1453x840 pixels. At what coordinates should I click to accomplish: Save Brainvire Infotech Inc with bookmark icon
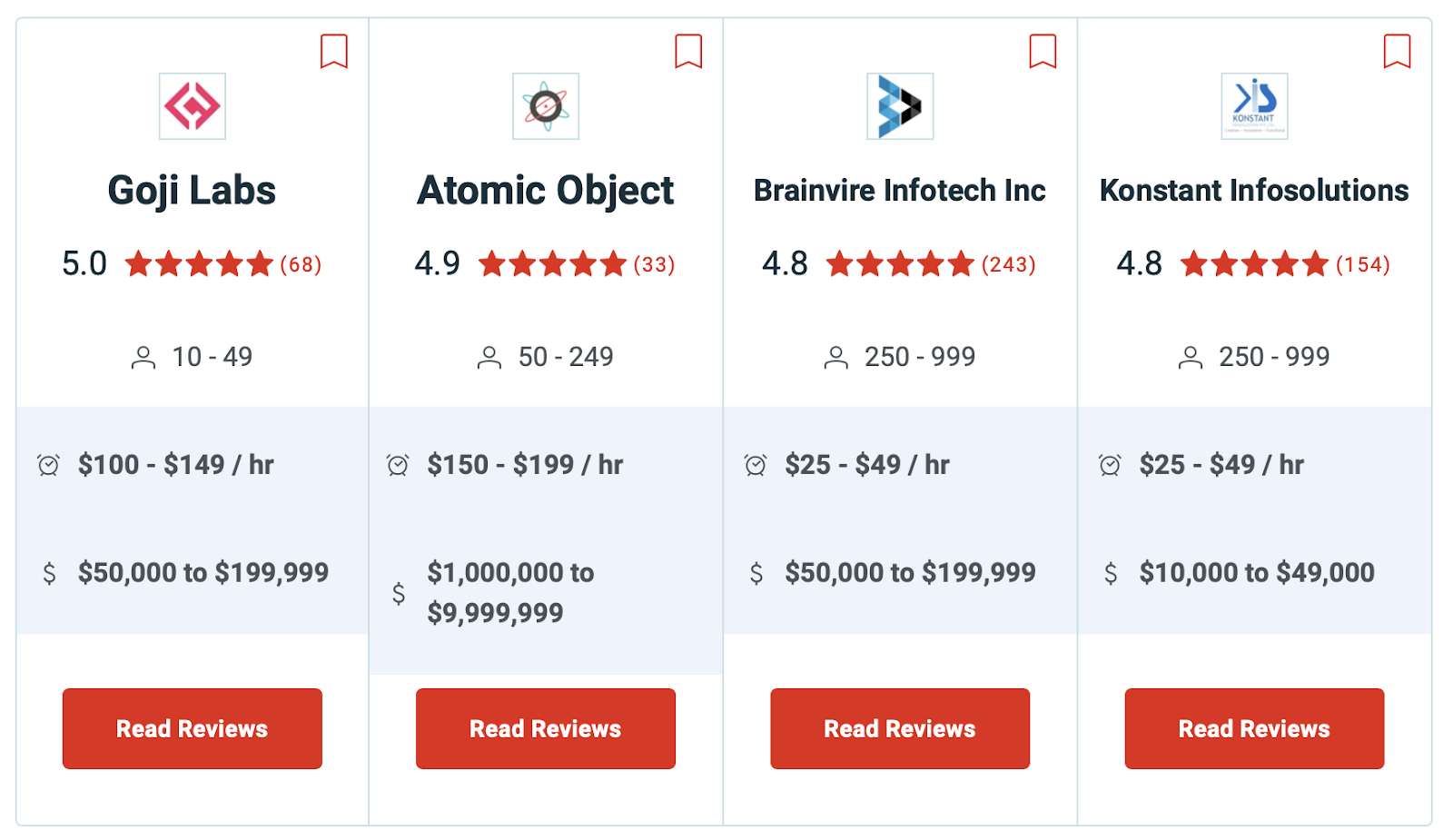pyautogui.click(x=1043, y=51)
